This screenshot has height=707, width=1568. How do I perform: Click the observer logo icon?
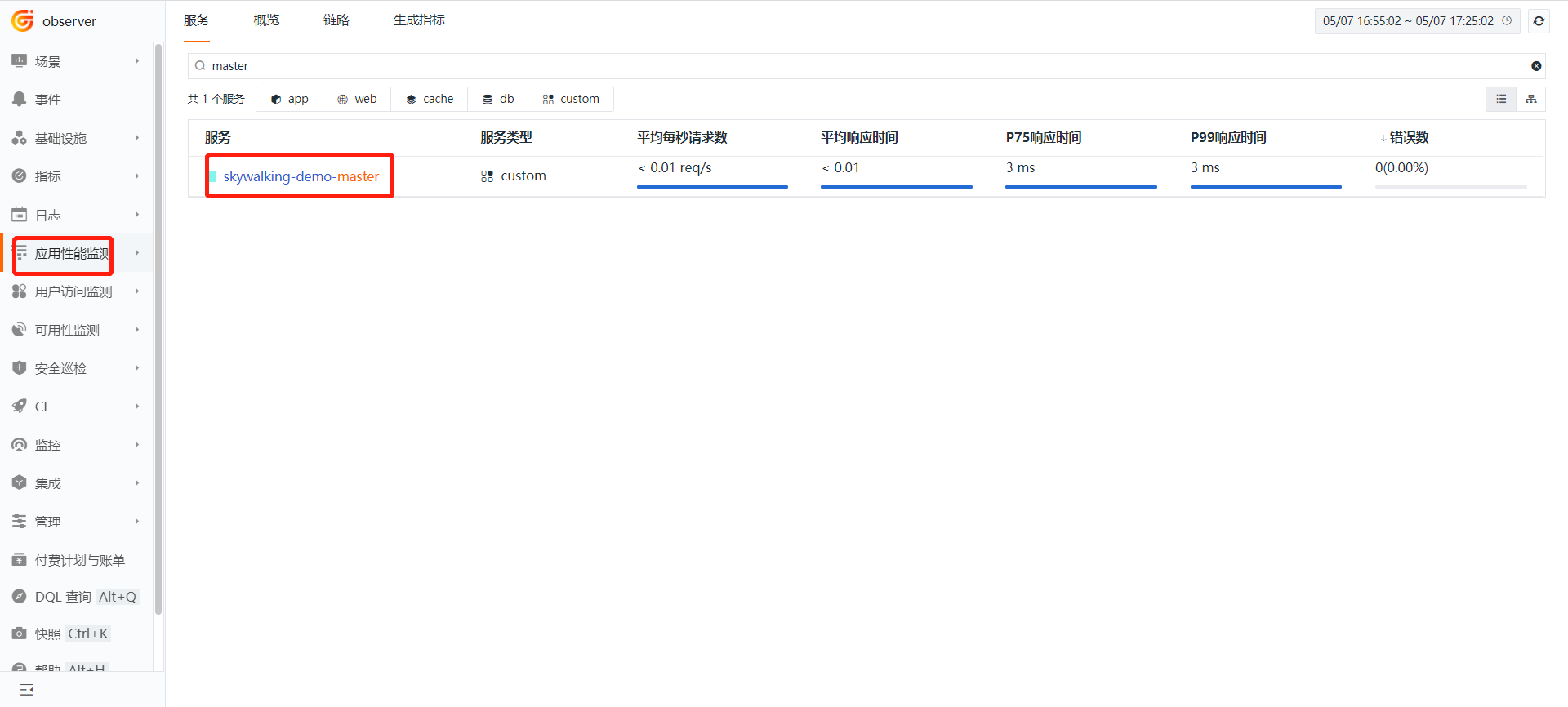coord(23,20)
